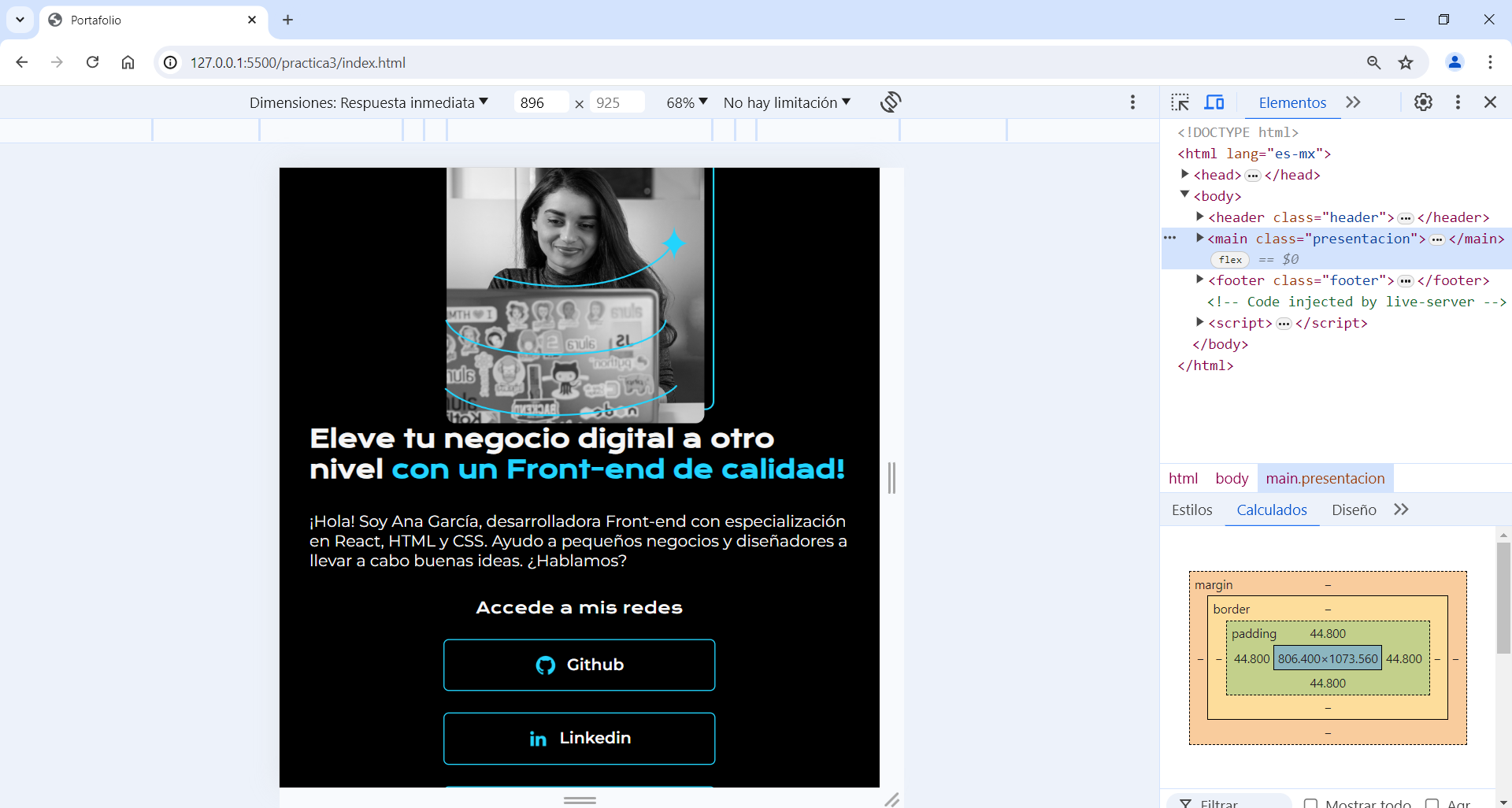Check the Mostrar todo checkbox
This screenshot has height=808, width=1512.
[1310, 803]
